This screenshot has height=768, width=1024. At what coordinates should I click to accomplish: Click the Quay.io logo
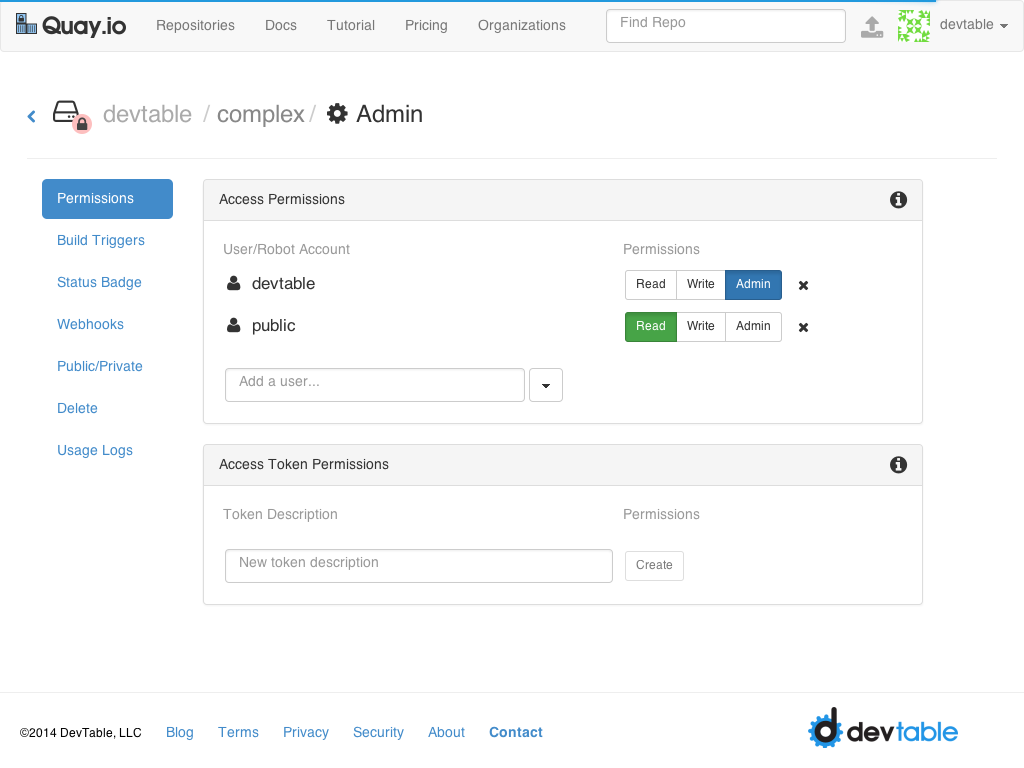[x=71, y=25]
